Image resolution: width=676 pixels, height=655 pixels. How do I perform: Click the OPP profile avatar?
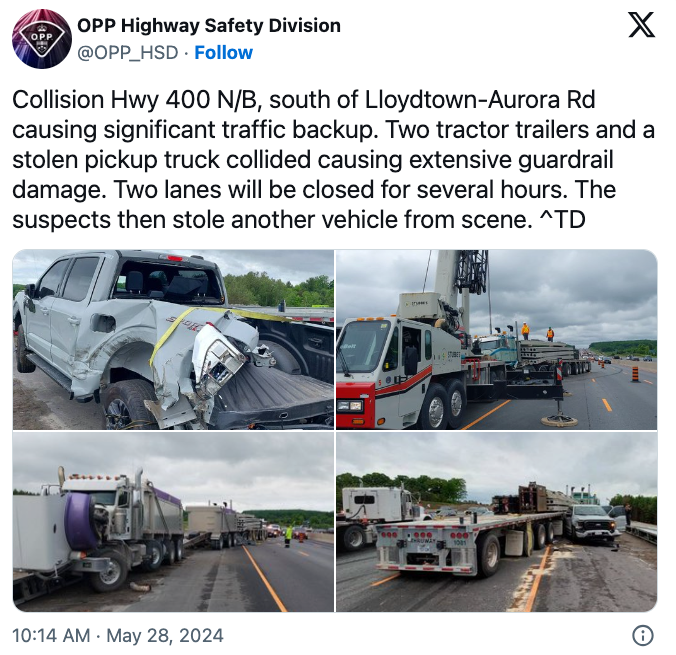pos(42,39)
